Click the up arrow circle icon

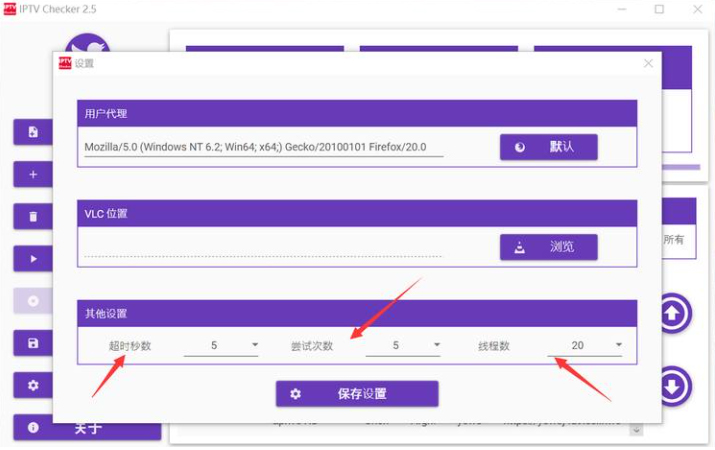pos(674,313)
